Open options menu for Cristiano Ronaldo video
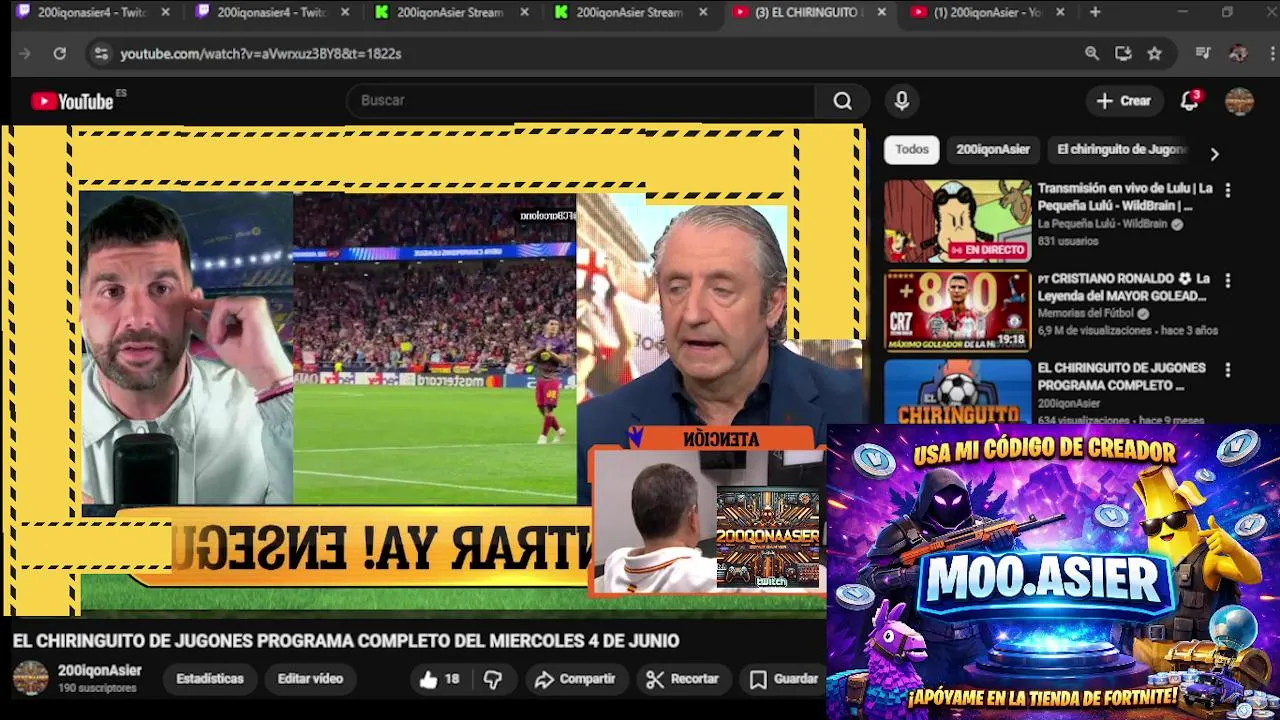Viewport: 1280px width, 720px height. [1227, 281]
